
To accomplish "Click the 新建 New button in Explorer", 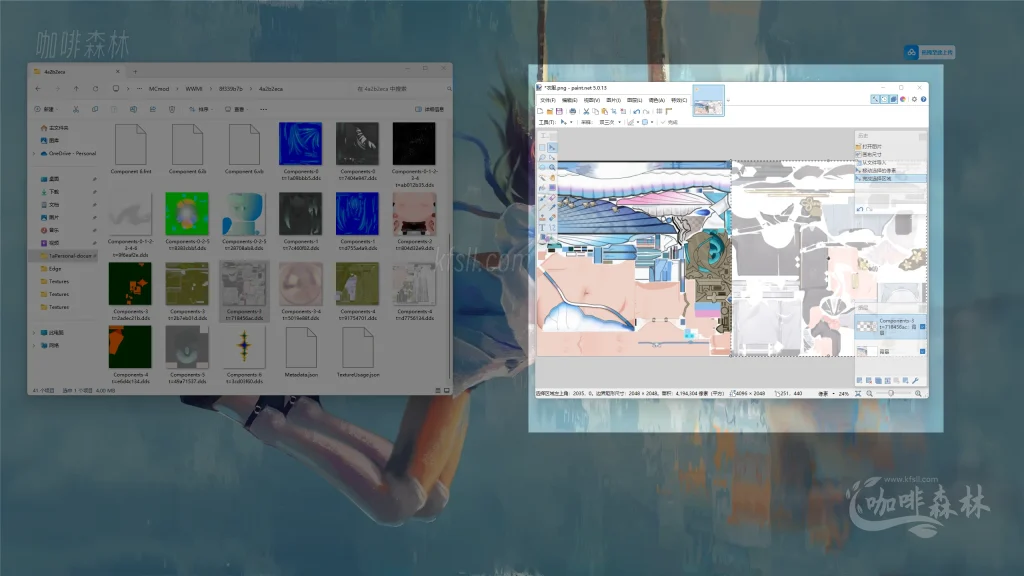I will (x=46, y=109).
